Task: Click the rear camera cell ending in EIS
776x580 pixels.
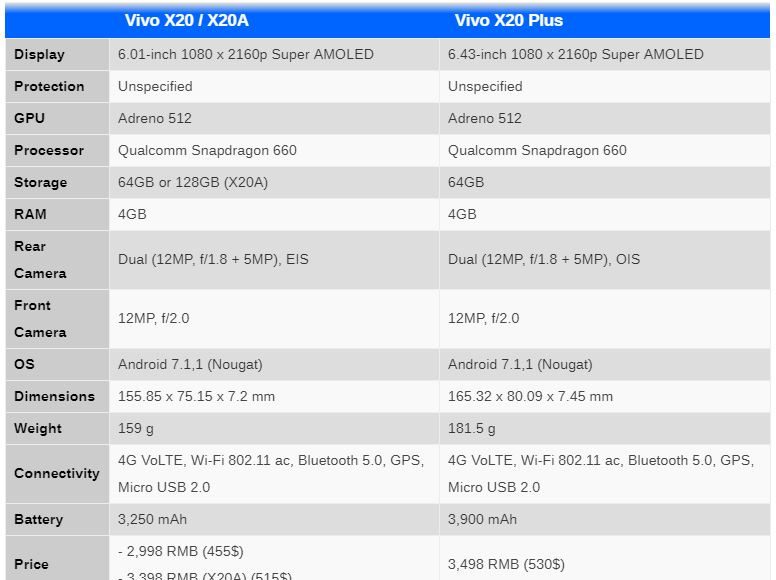Action: coord(213,260)
